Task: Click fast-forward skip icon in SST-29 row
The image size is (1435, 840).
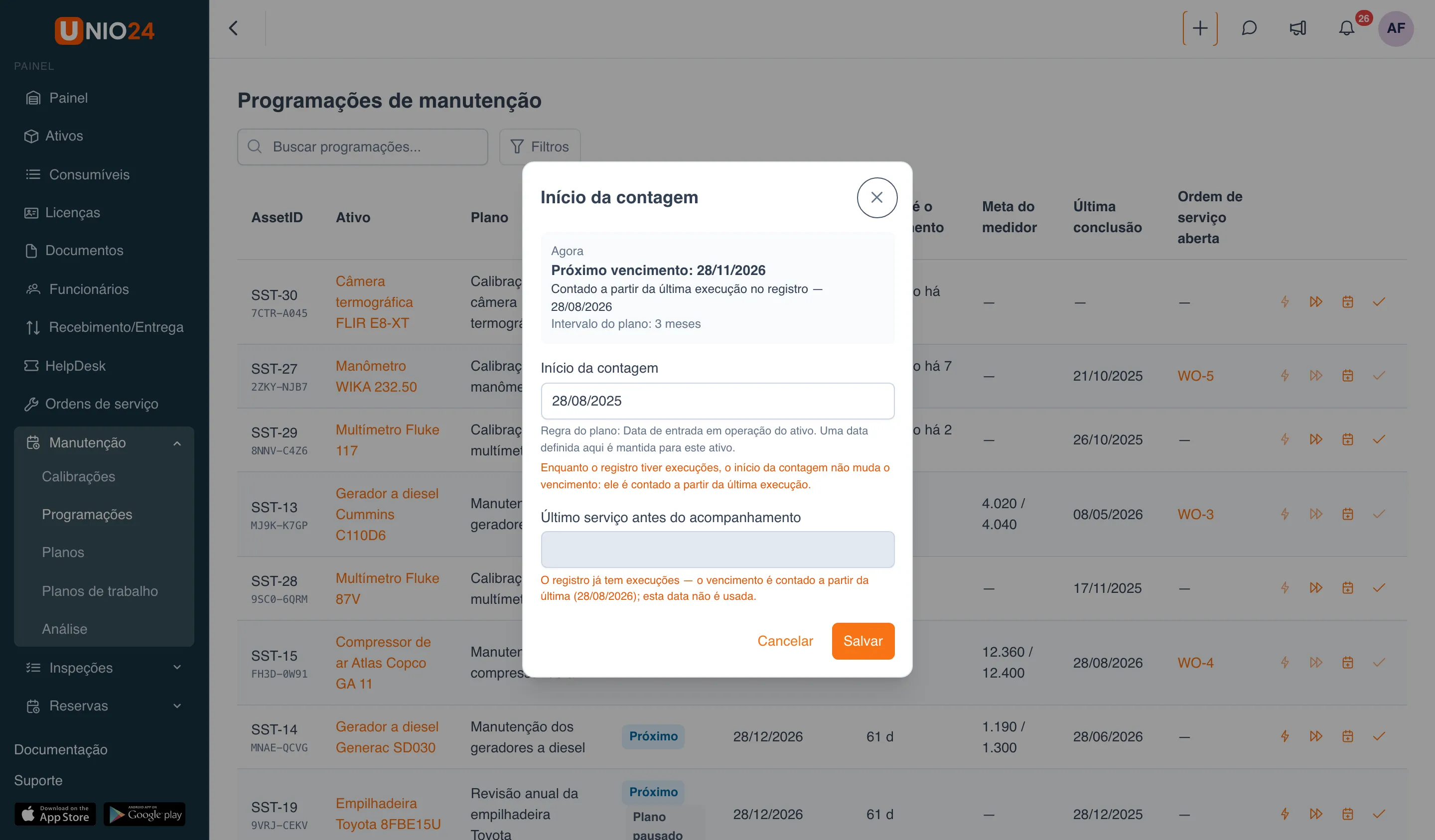Action: (1315, 439)
